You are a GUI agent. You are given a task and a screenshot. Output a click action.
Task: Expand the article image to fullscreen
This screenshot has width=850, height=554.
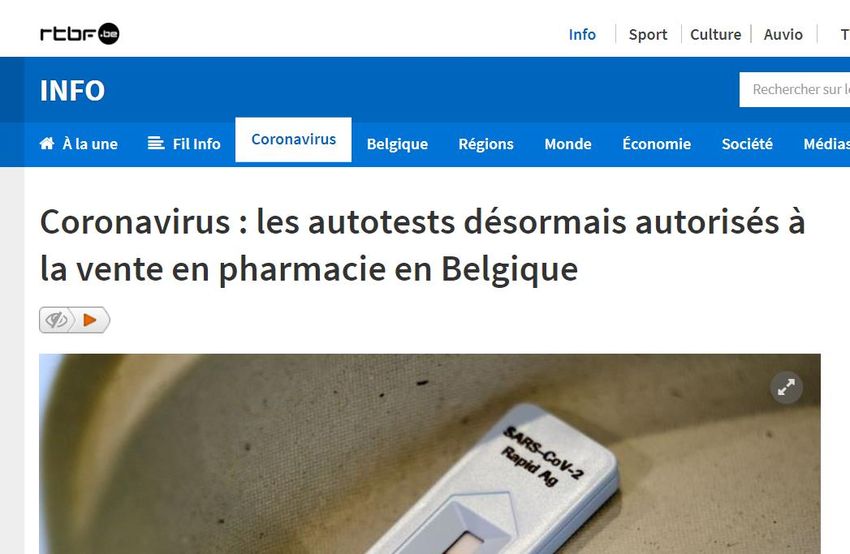(x=786, y=388)
